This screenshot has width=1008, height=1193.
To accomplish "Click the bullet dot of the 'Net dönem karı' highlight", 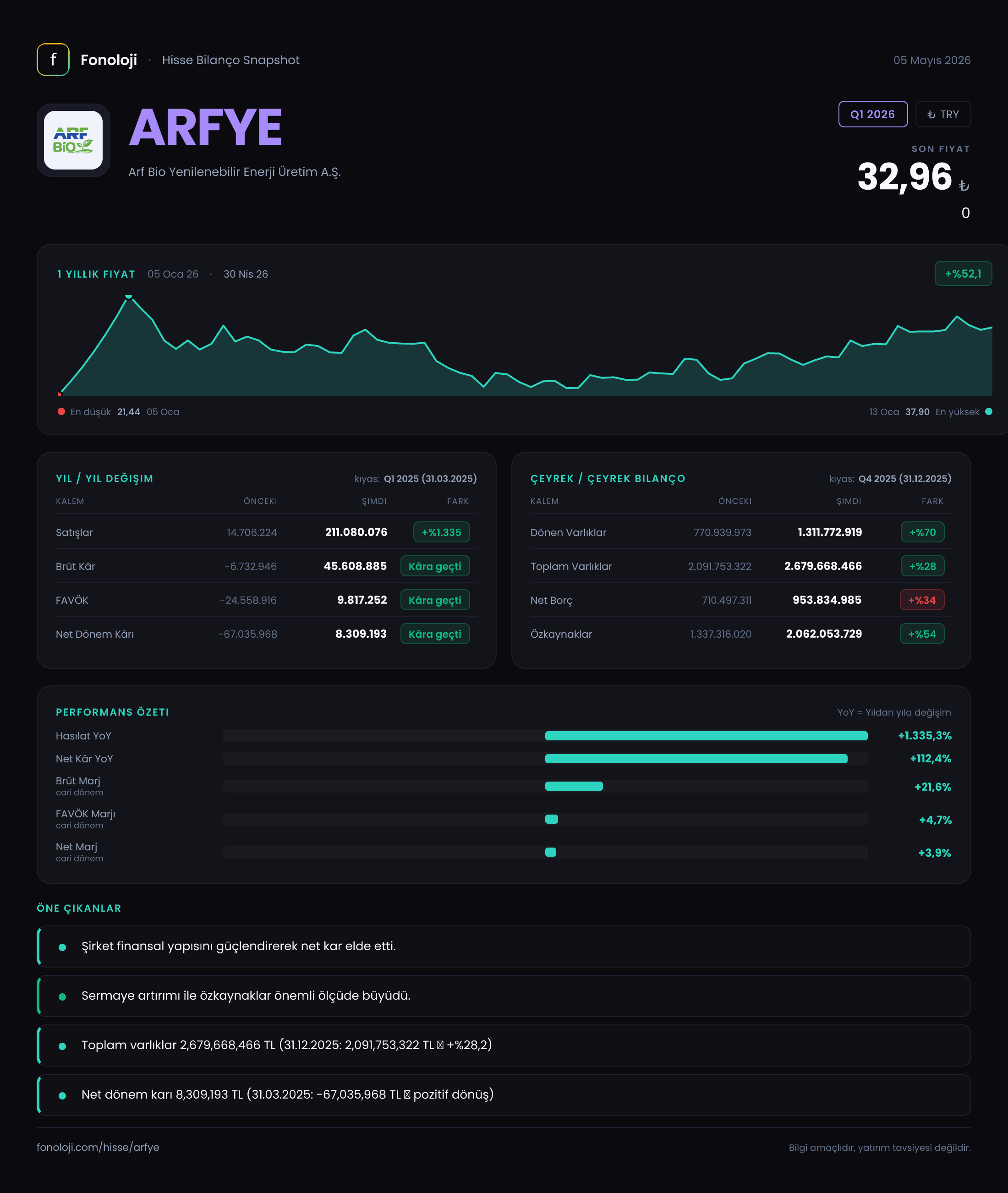I will click(62, 1095).
